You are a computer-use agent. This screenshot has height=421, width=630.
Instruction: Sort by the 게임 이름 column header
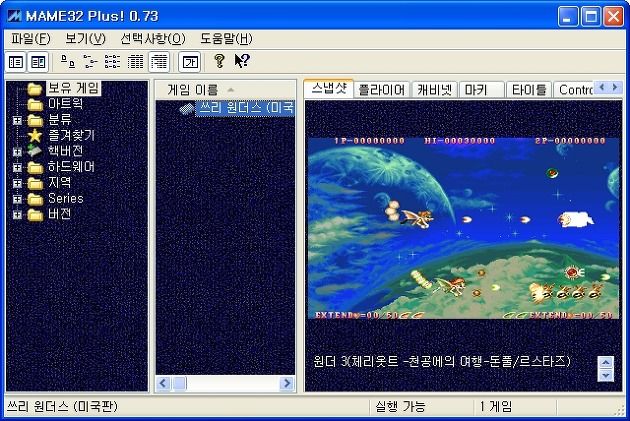click(x=225, y=90)
